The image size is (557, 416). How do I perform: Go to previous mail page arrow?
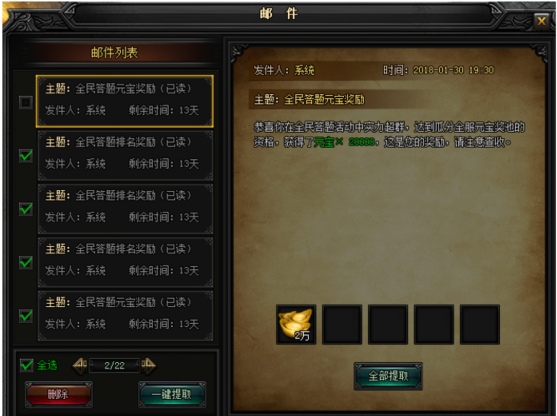(80, 365)
